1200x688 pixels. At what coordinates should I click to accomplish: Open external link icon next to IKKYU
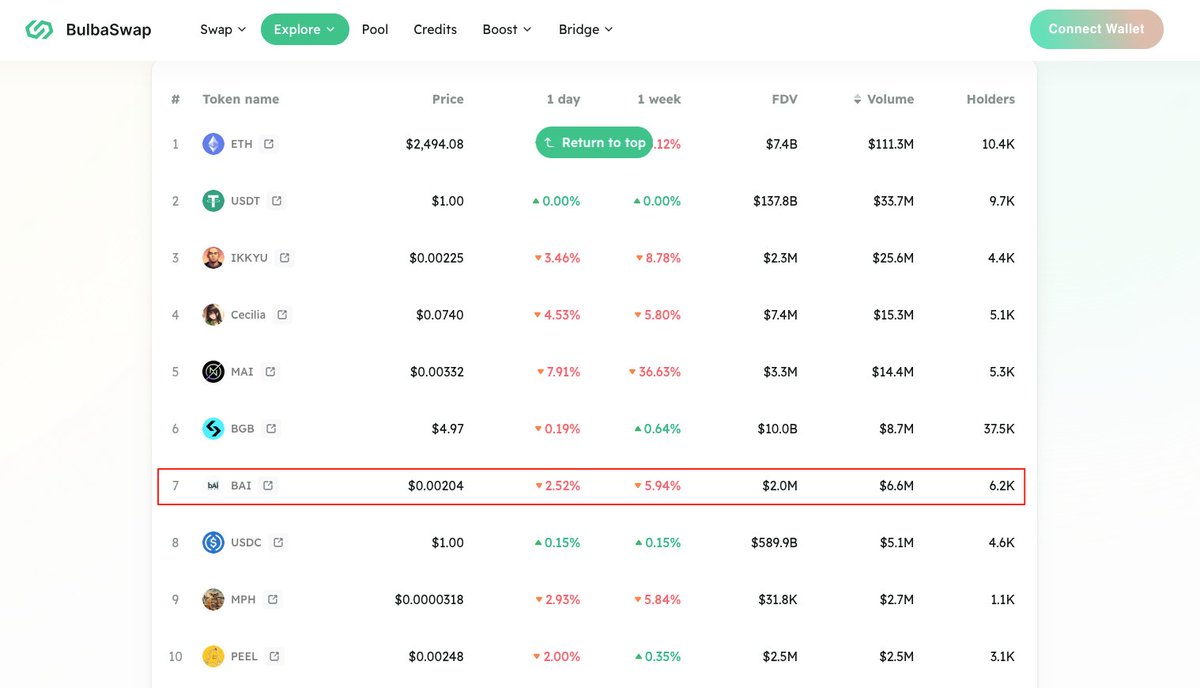[285, 258]
